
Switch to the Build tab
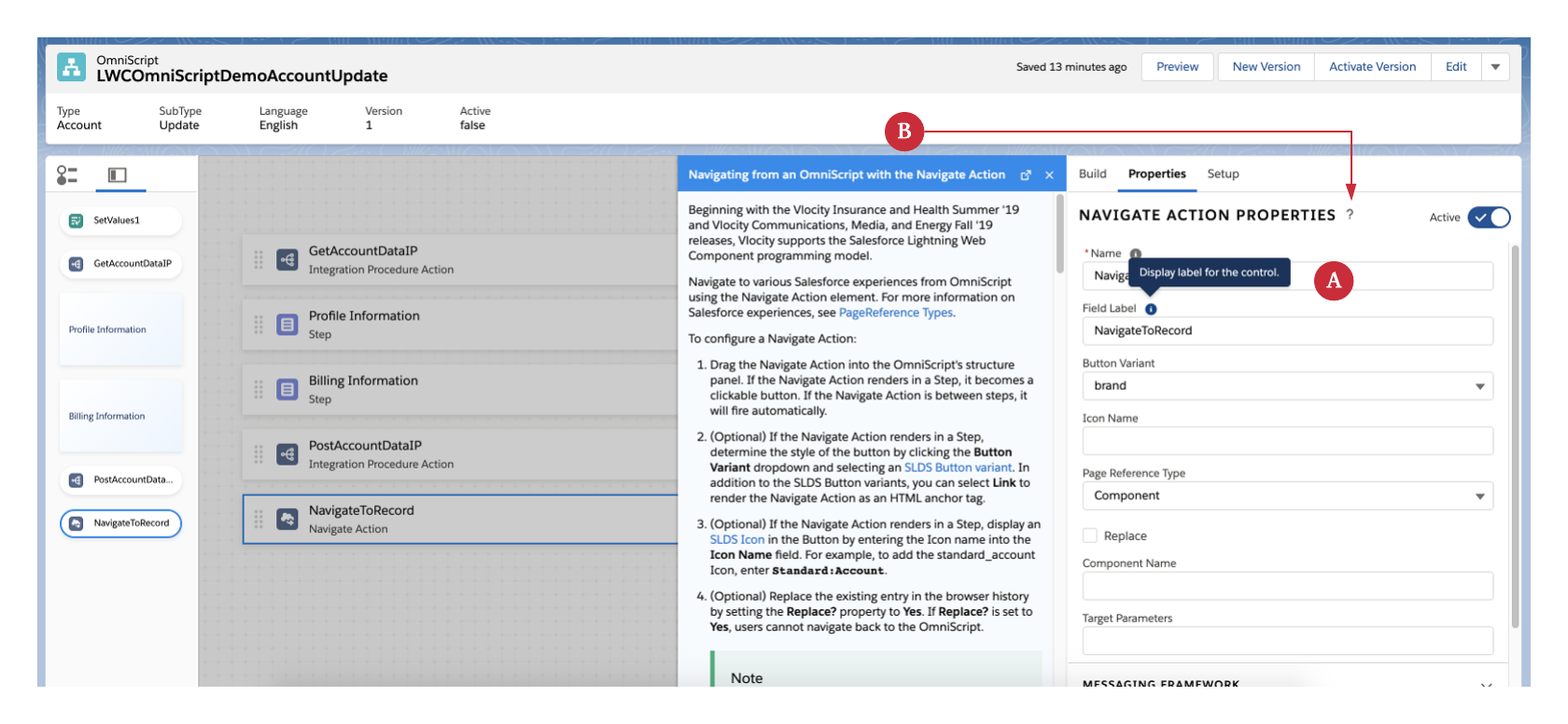tap(1092, 174)
